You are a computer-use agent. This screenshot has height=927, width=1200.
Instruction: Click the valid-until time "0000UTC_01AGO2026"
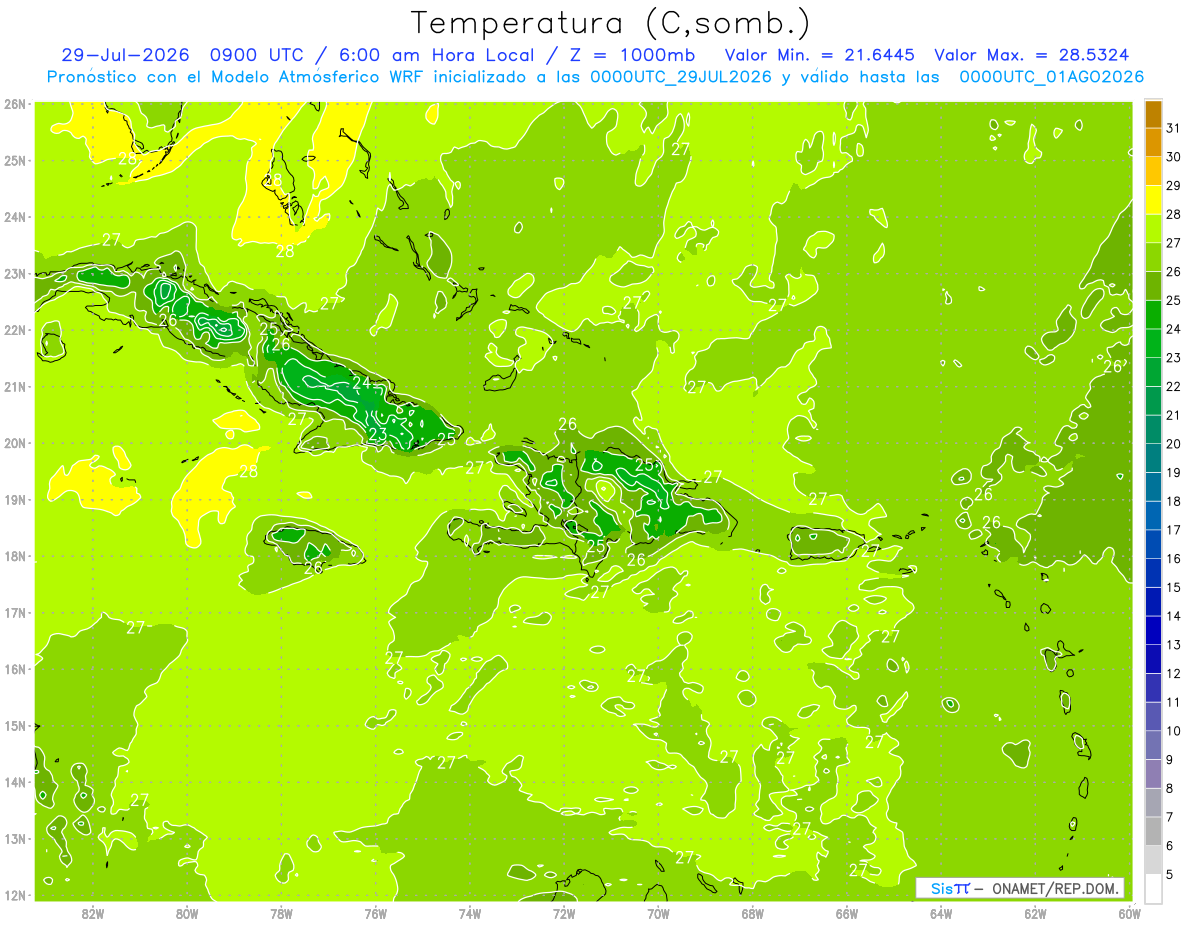1051,77
